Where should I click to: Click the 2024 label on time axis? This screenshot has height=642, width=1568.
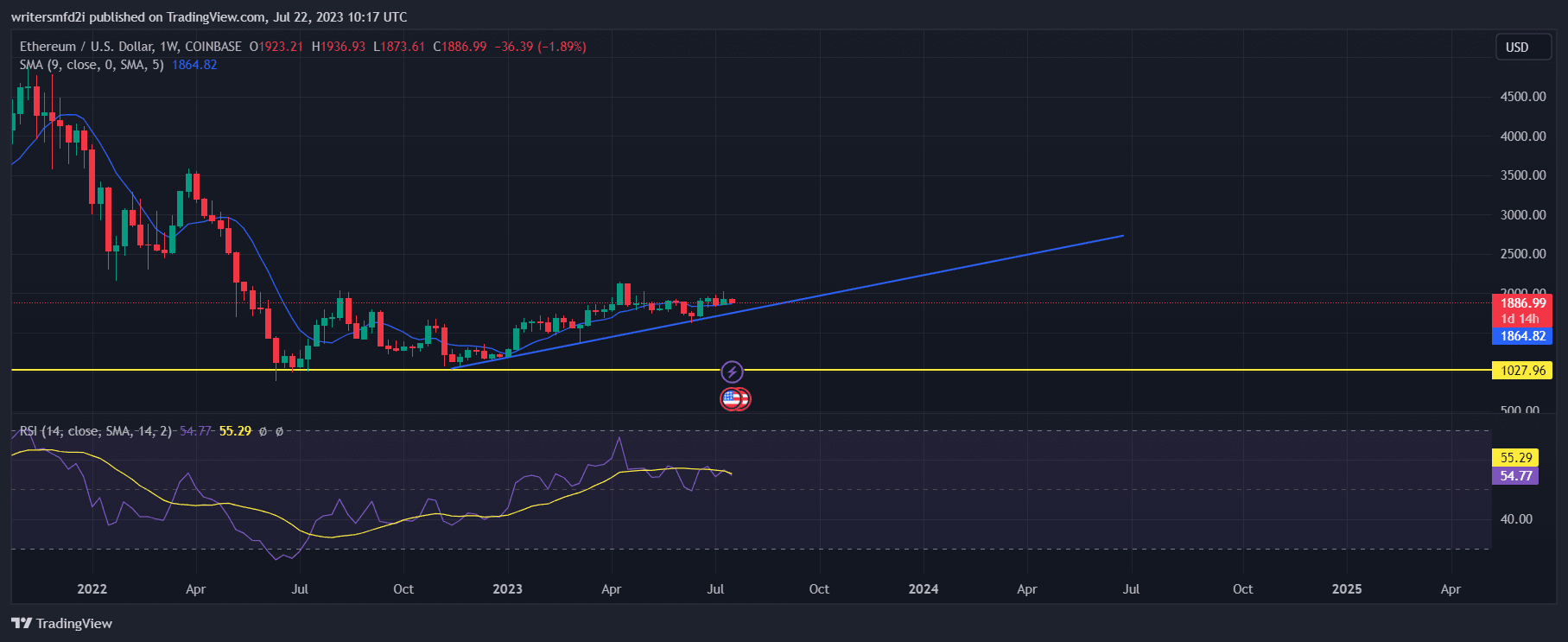[923, 589]
